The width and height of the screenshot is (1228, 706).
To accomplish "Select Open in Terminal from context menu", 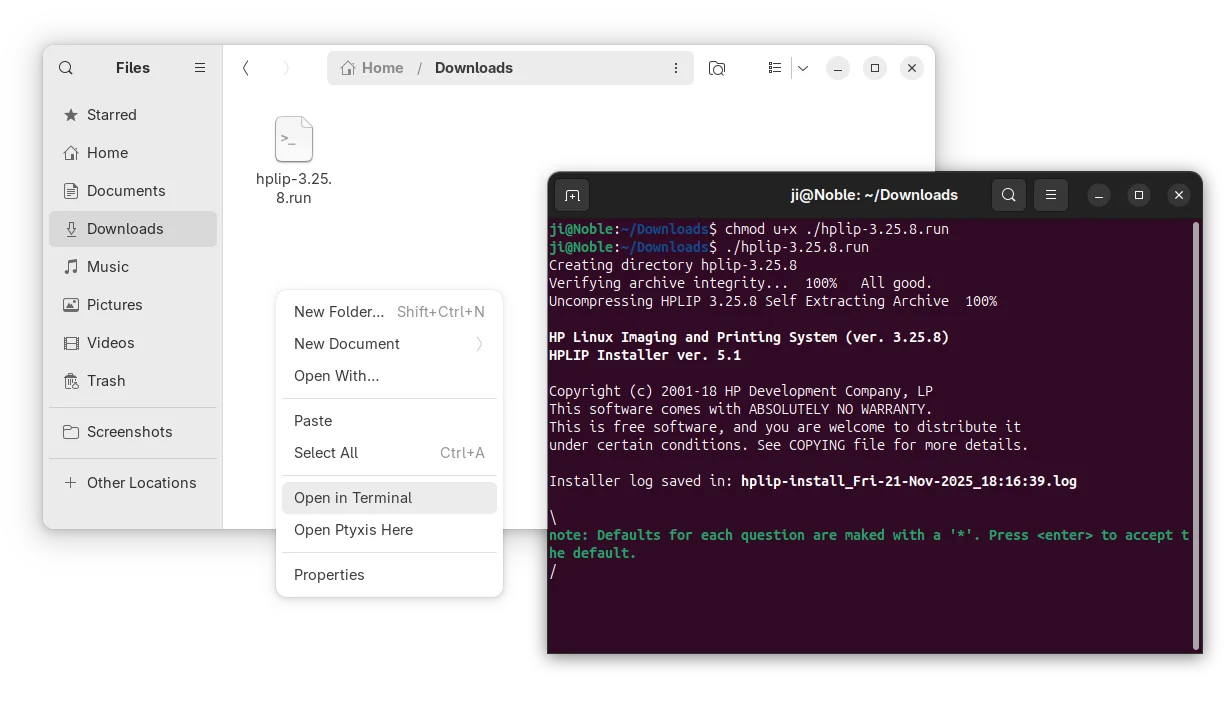I will 389,498.
